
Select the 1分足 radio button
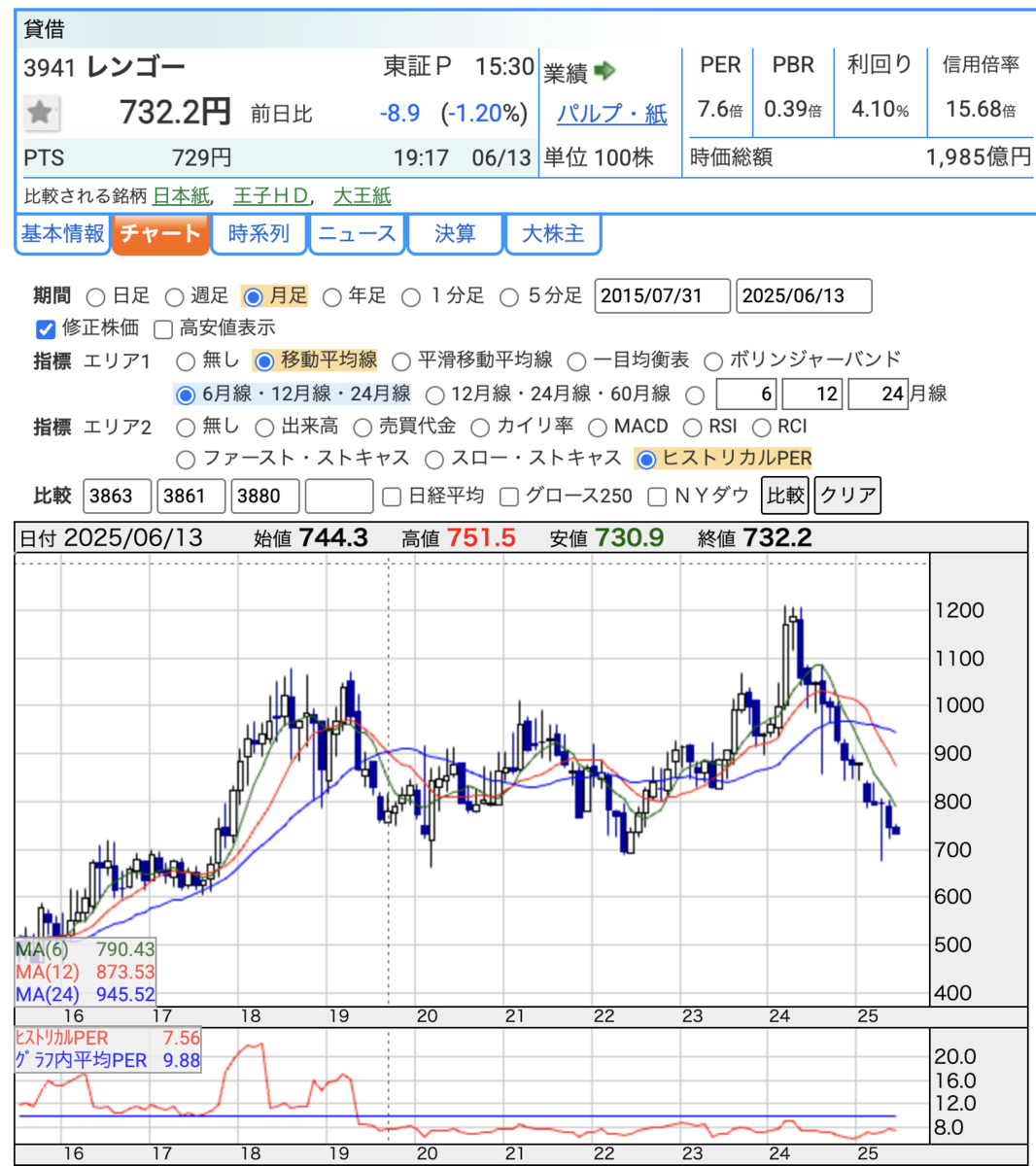click(x=411, y=296)
